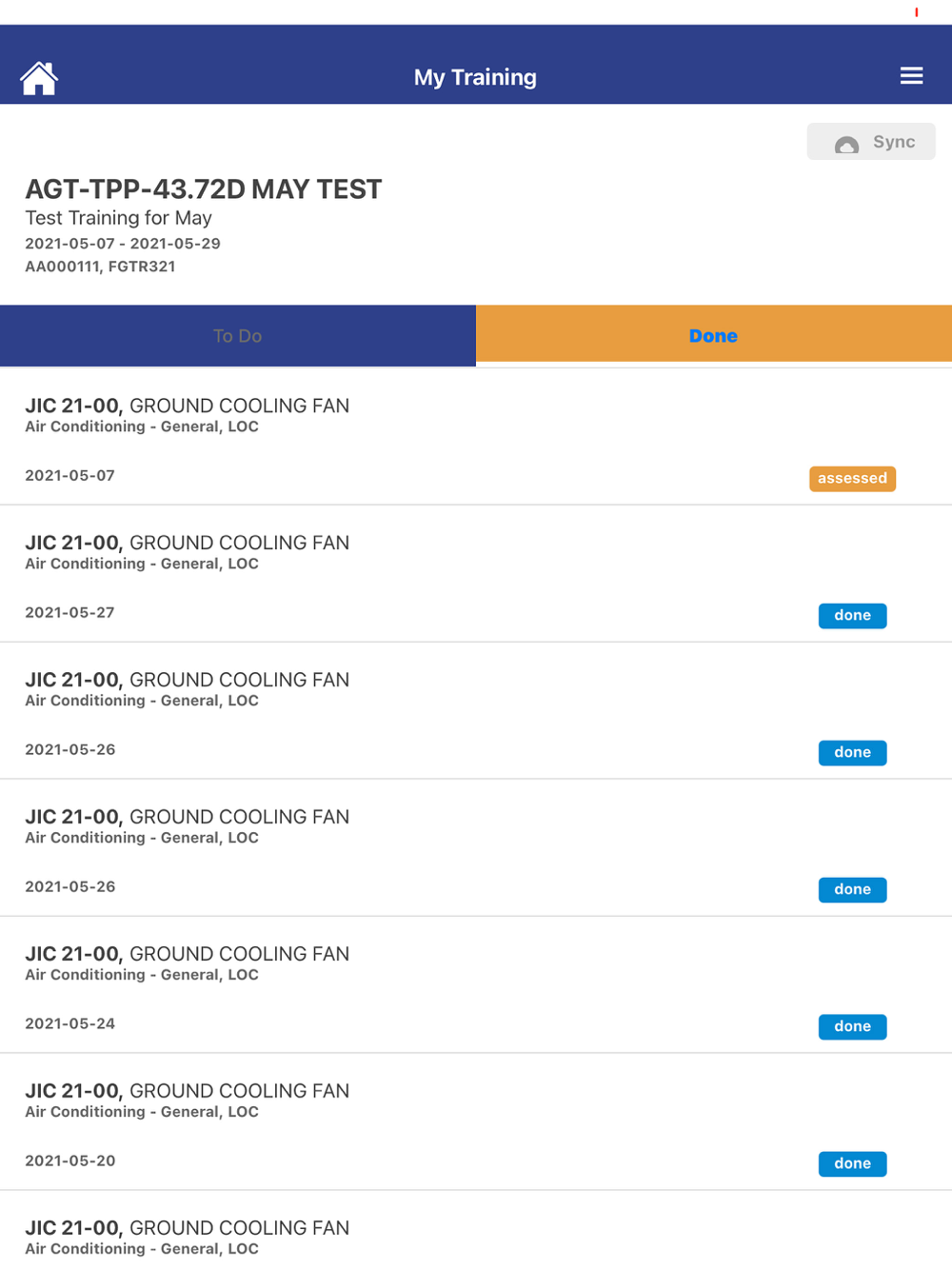
Task: Switch to the To Do tab
Action: coord(238,336)
